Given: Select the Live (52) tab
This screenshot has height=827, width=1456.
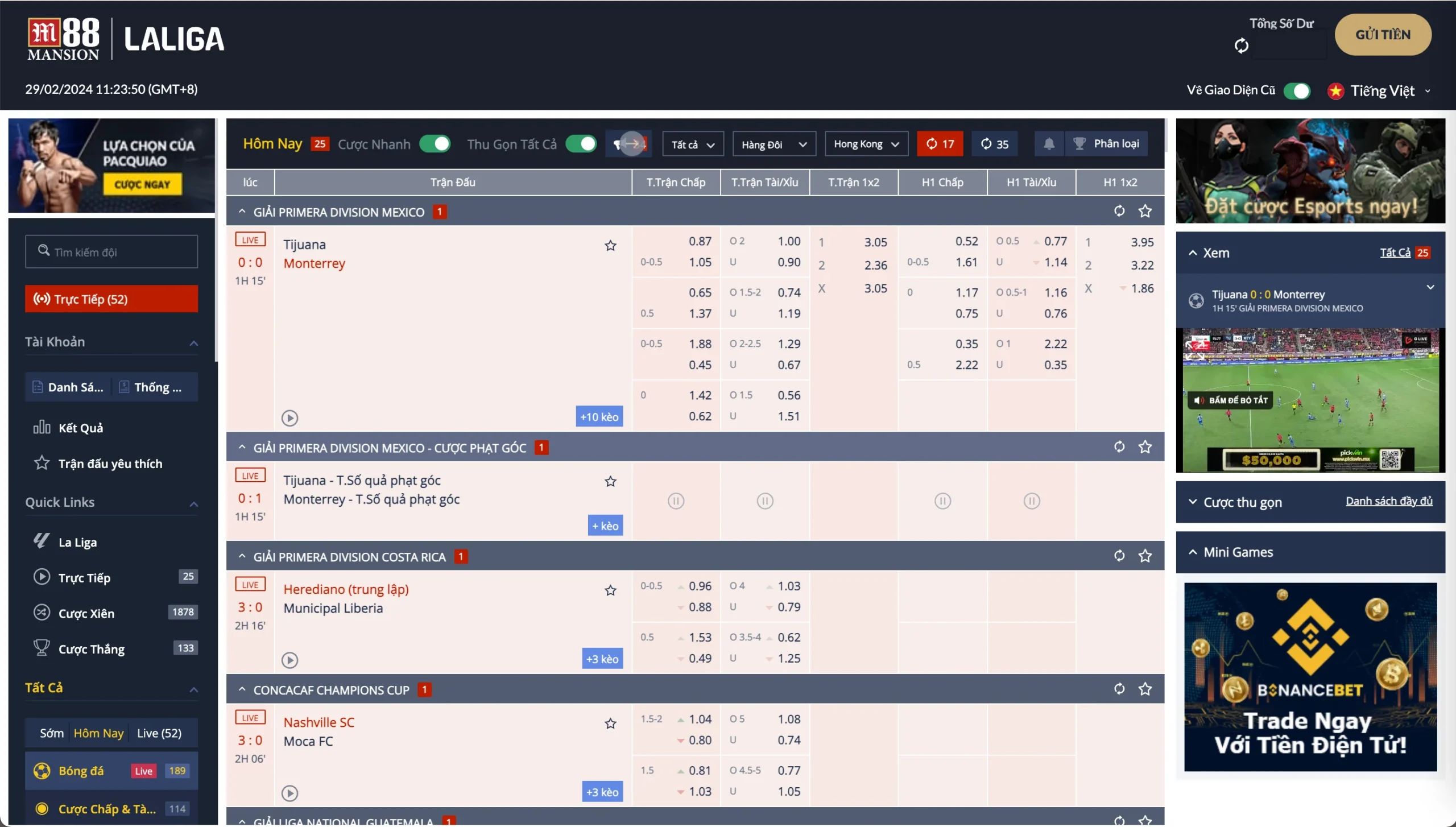Looking at the screenshot, I should tap(159, 733).
